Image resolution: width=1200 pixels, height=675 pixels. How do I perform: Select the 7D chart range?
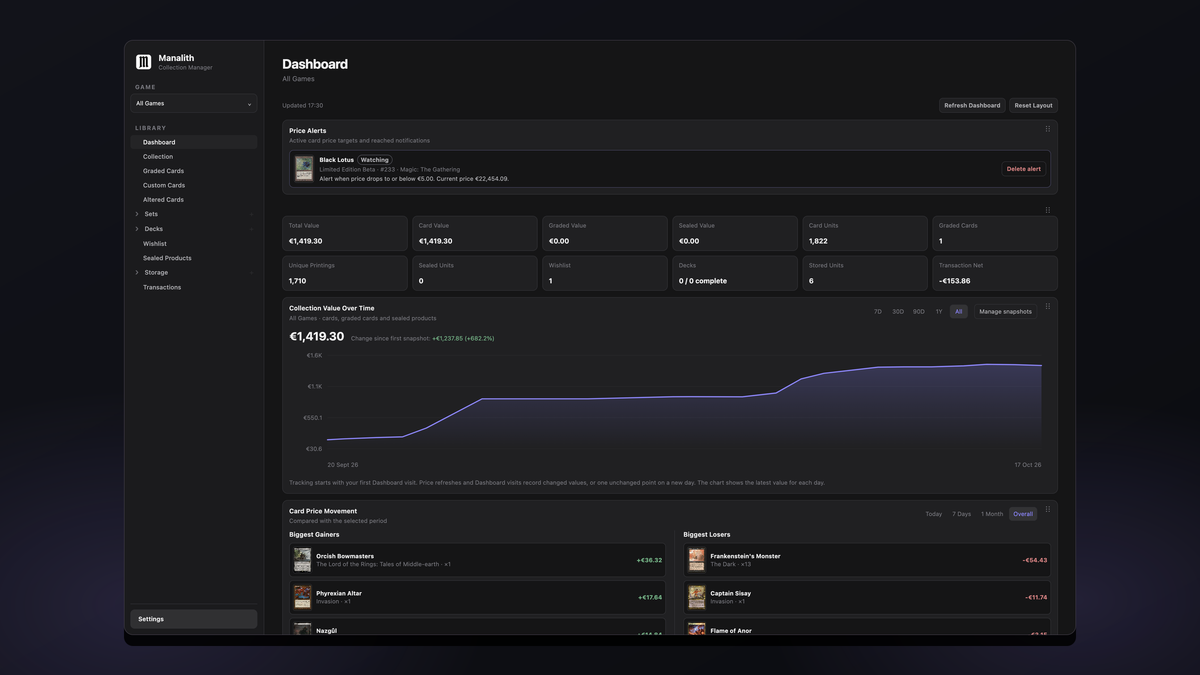(x=878, y=312)
